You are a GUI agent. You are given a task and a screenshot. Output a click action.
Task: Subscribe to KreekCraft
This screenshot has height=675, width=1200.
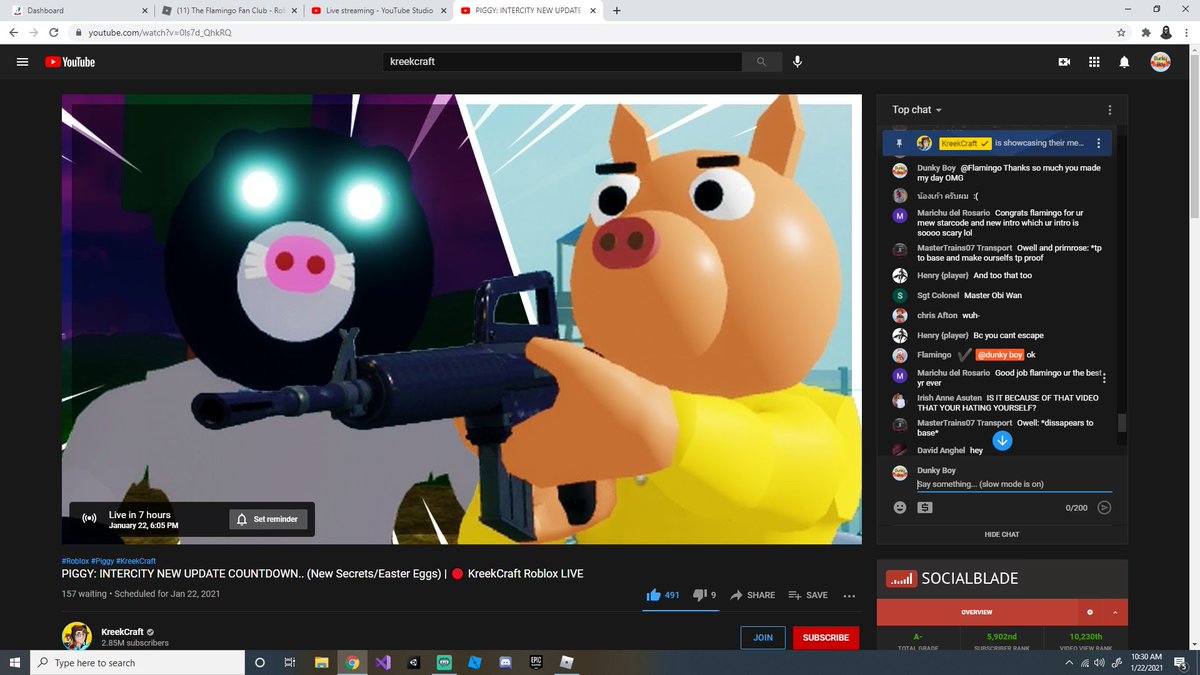coord(825,637)
